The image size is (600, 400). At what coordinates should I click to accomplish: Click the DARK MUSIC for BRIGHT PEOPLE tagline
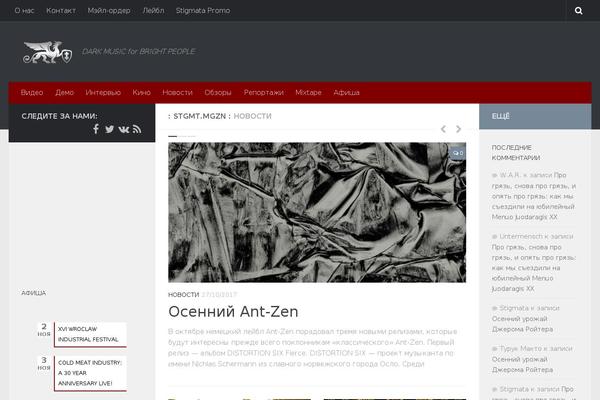[x=139, y=52]
